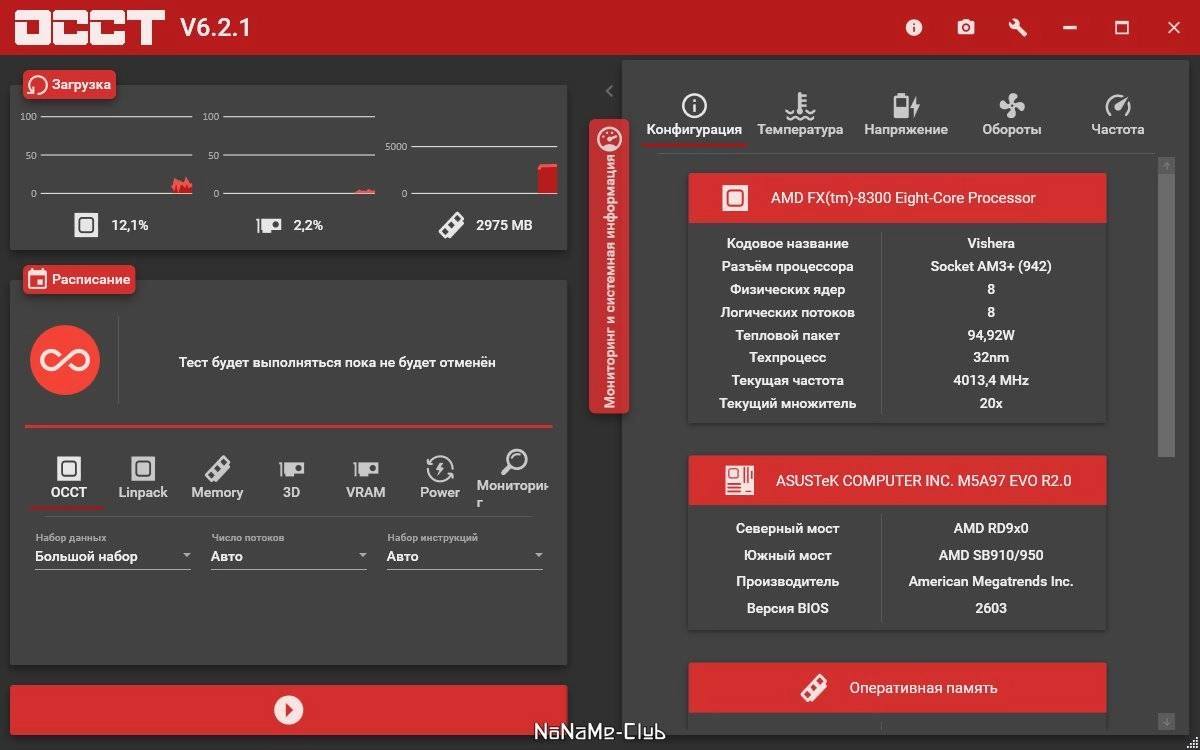This screenshot has height=750, width=1200.
Task: Open the Обороты fan tab
Action: pyautogui.click(x=1012, y=116)
